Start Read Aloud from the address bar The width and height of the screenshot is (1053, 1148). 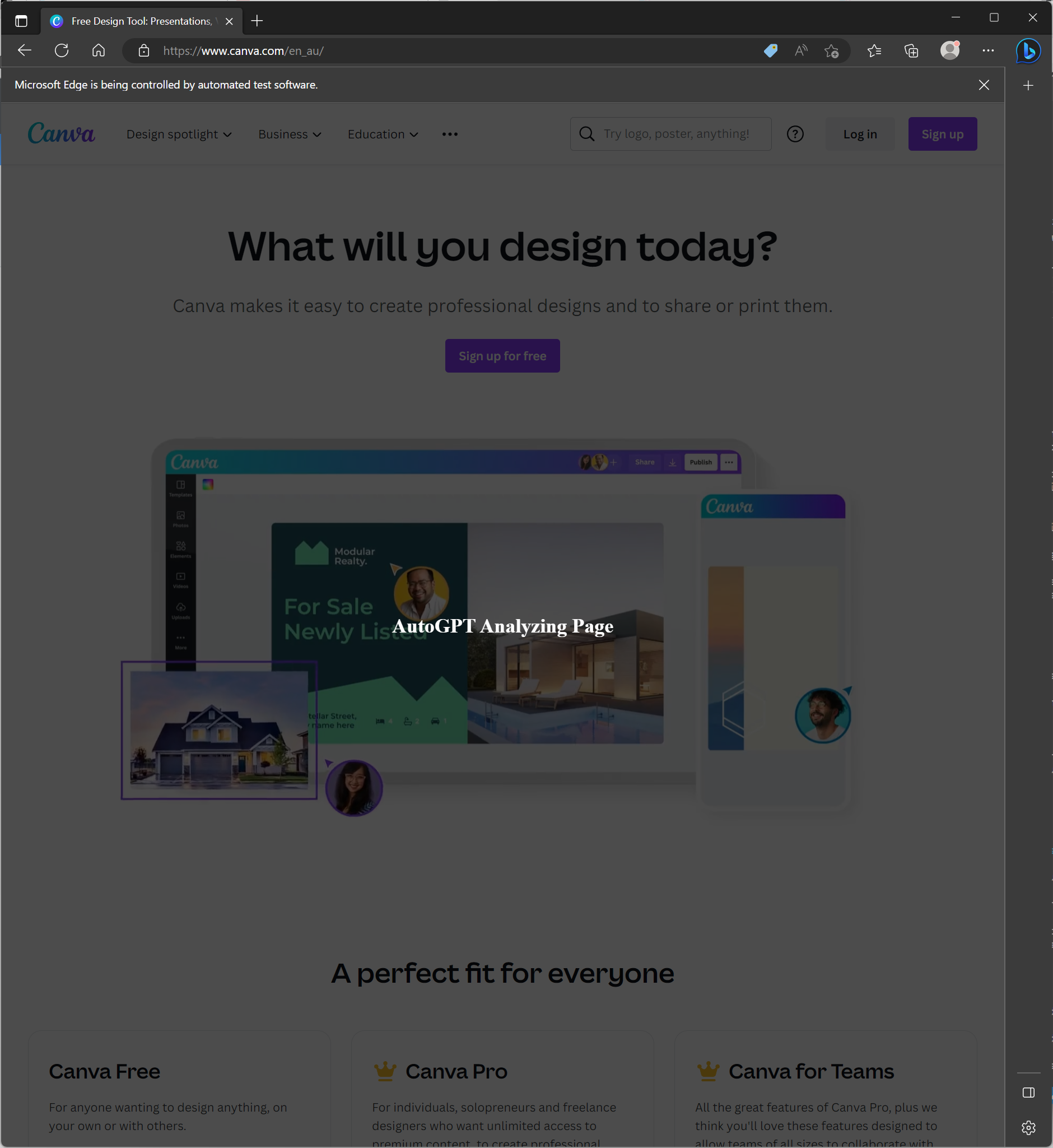tap(800, 51)
